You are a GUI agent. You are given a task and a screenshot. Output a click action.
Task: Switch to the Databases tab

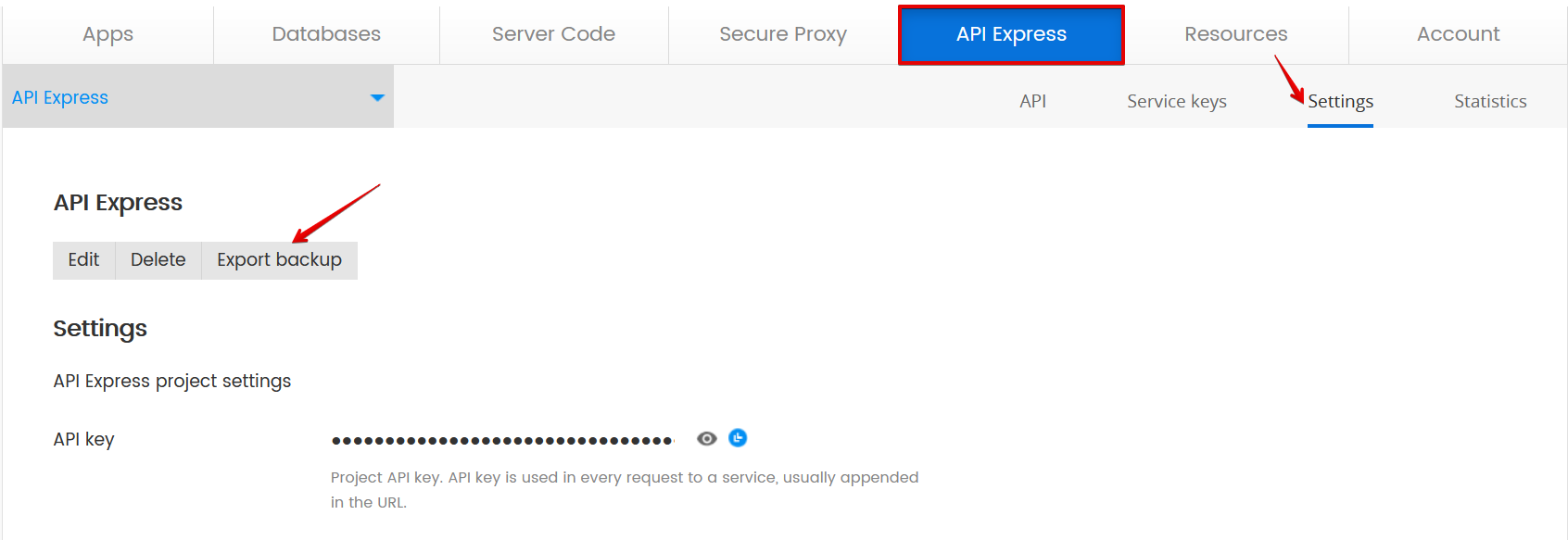(326, 34)
